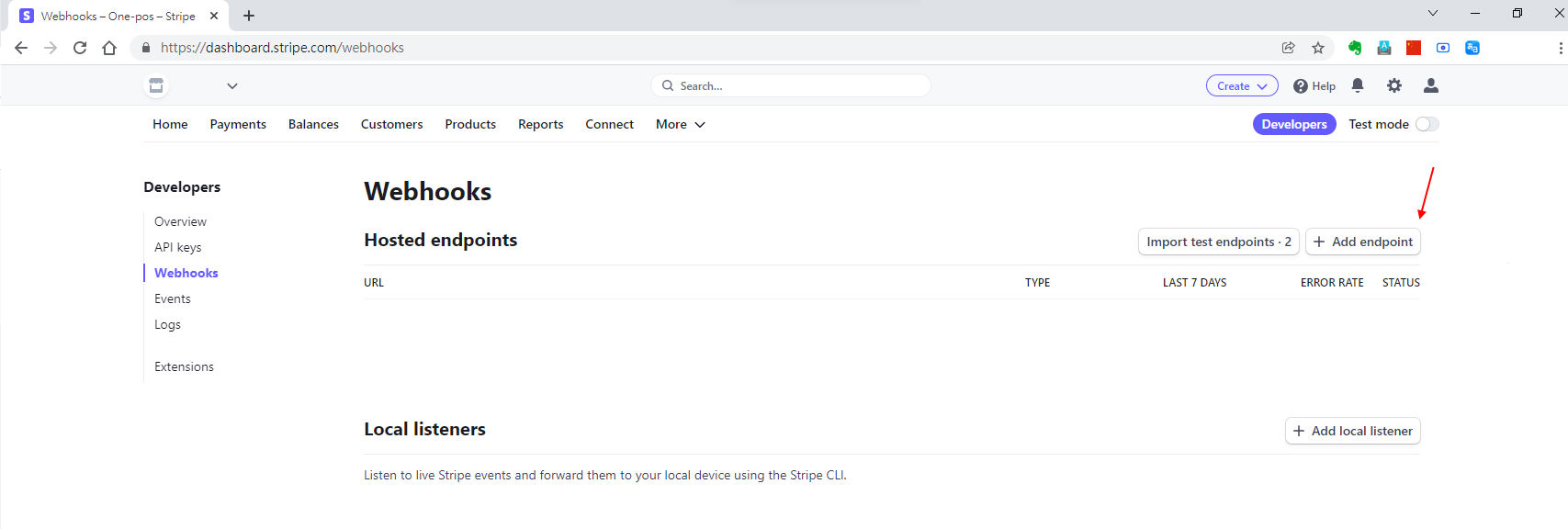This screenshot has width=1568, height=529.
Task: Click the URL column header
Action: coord(374,283)
